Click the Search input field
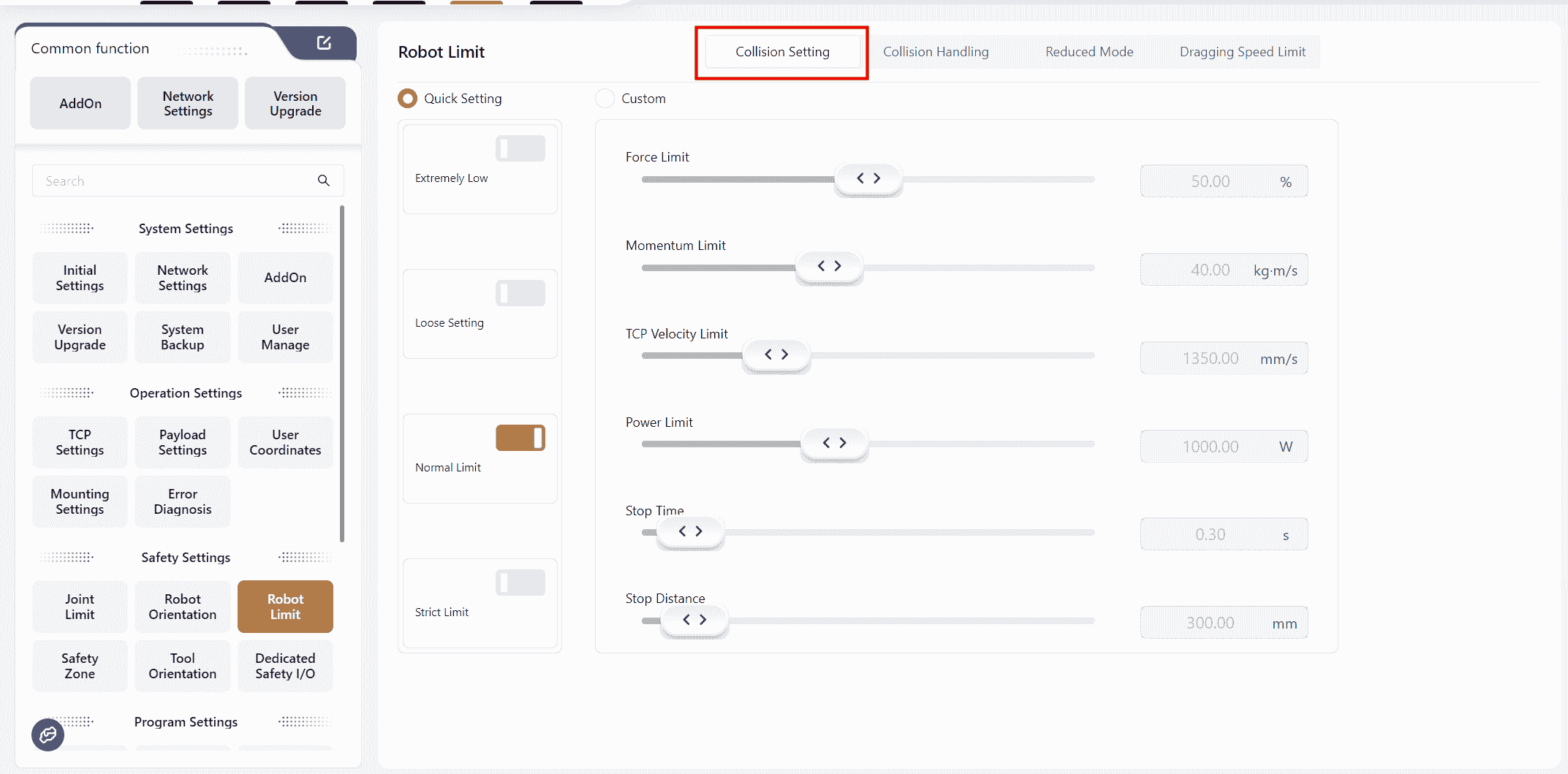This screenshot has height=774, width=1568. tap(175, 181)
